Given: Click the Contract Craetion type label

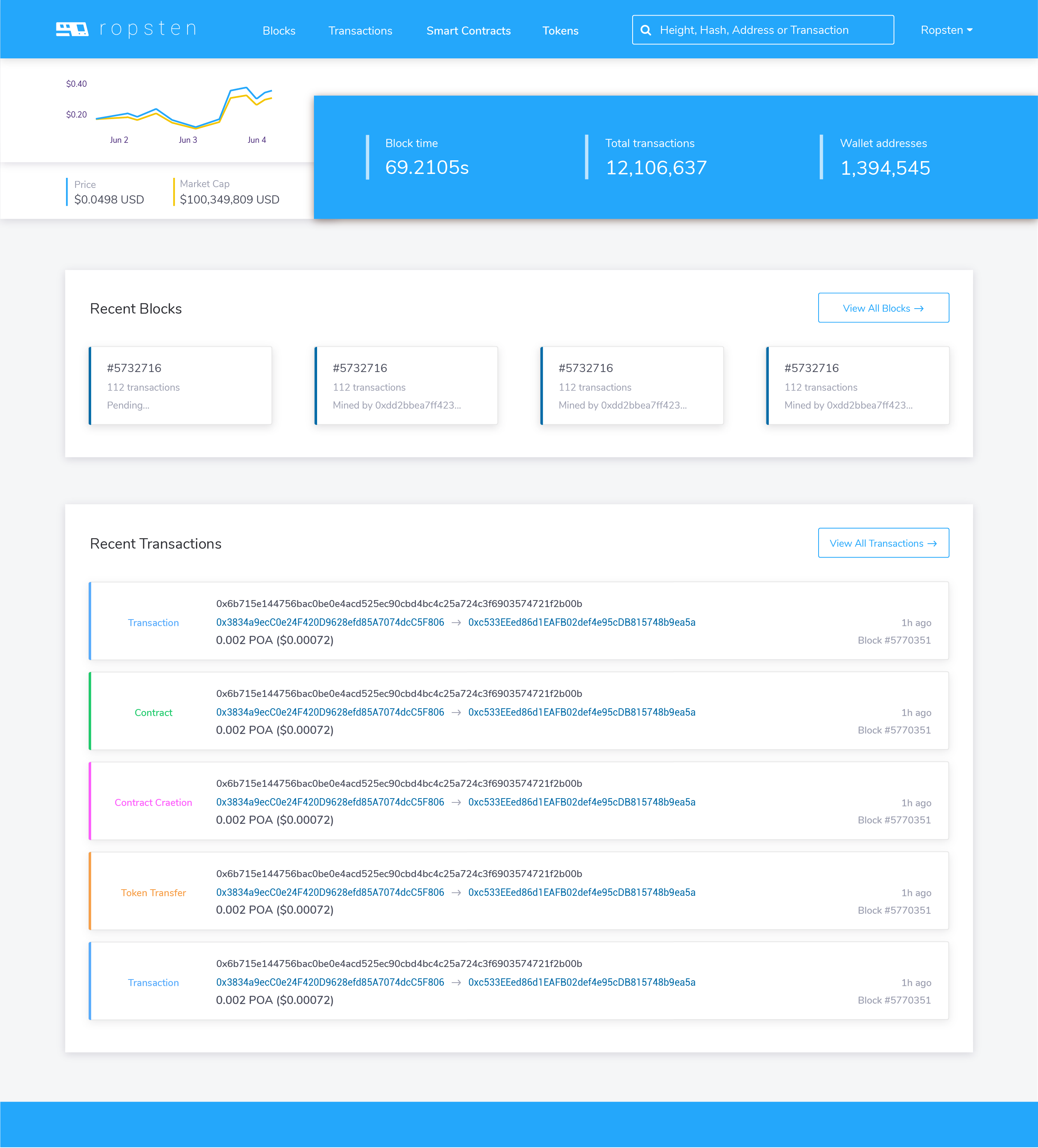Looking at the screenshot, I should tap(153, 802).
